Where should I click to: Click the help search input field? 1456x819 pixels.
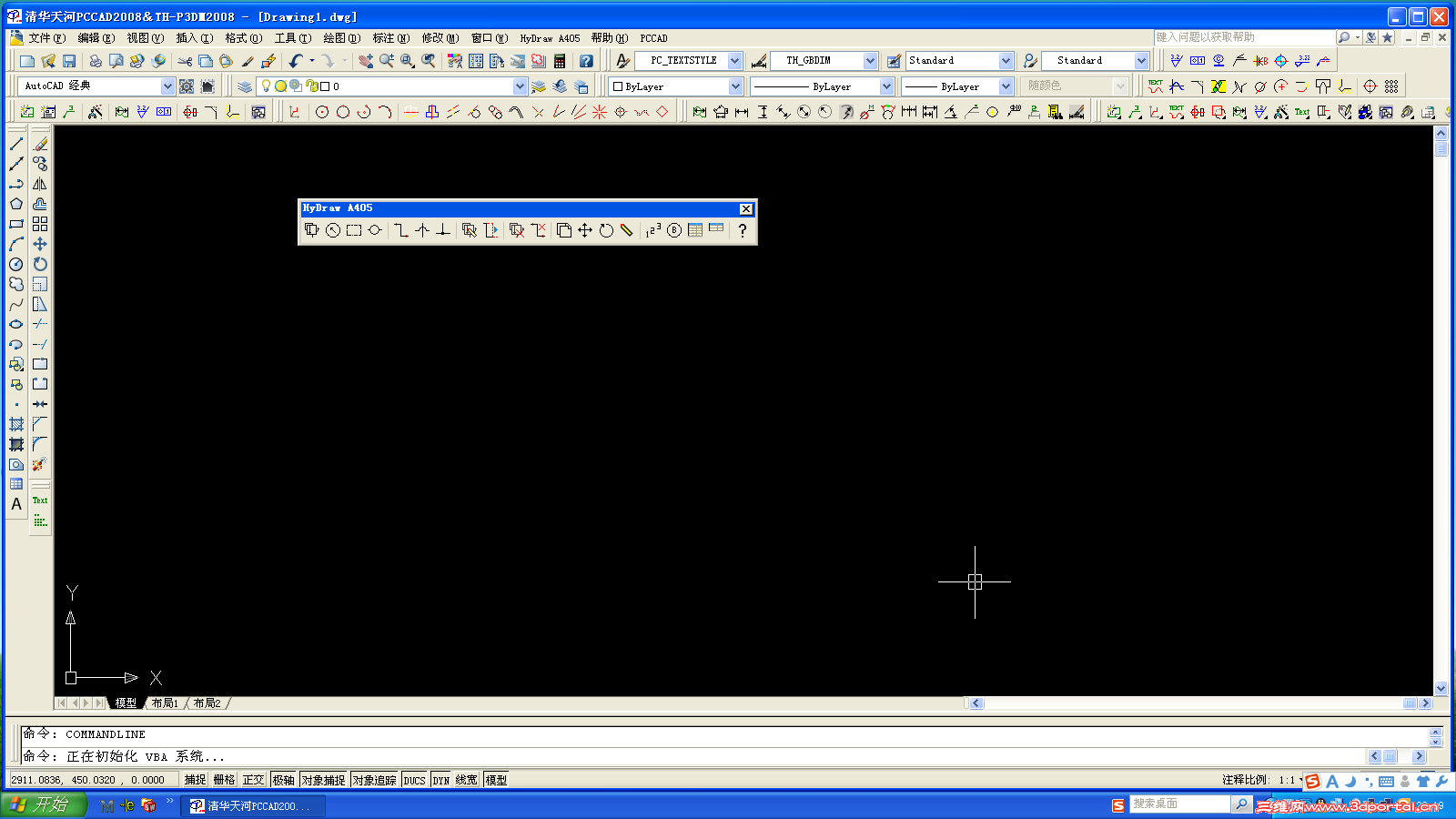(x=1243, y=37)
